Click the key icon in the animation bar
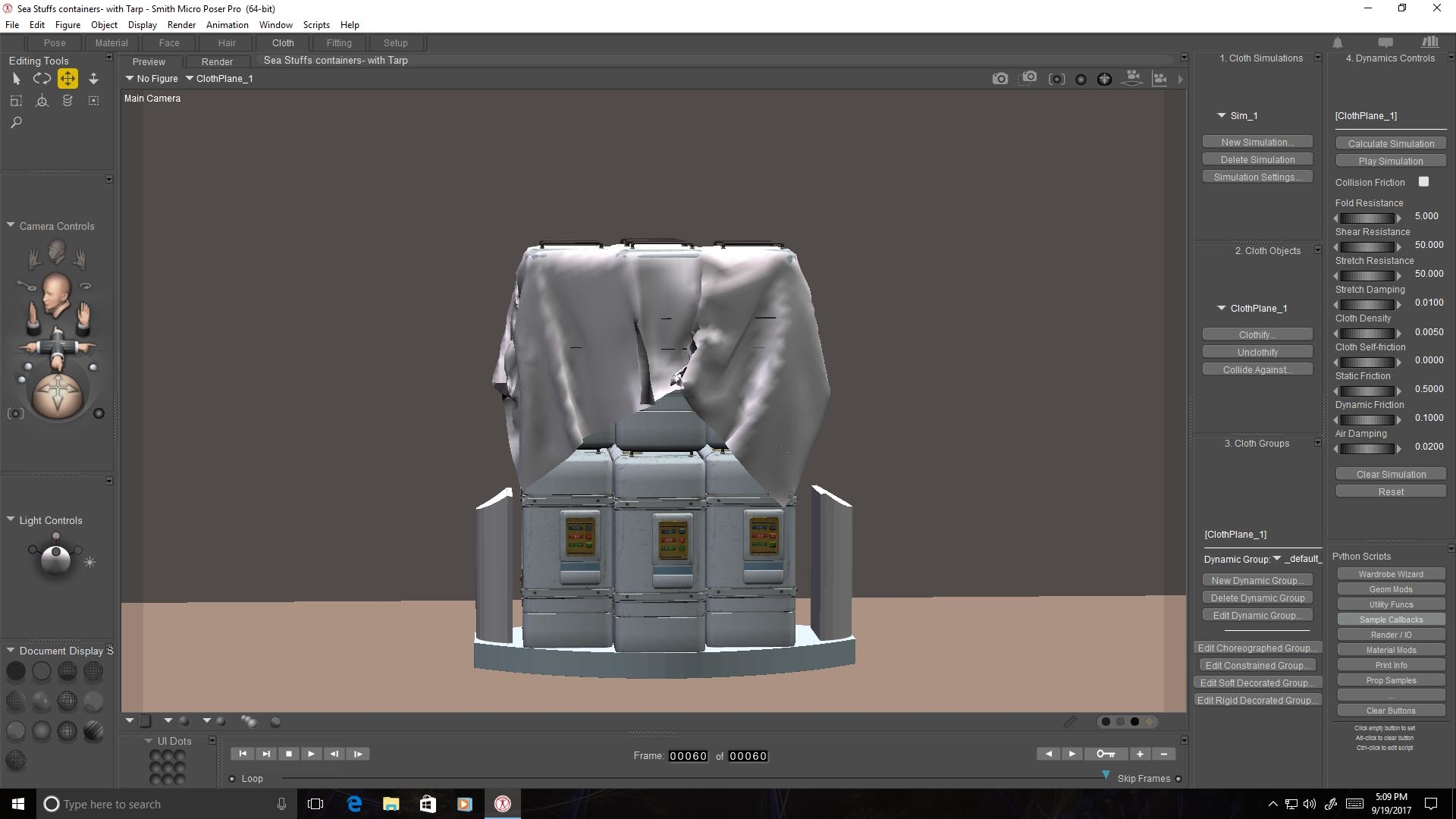 pyautogui.click(x=1105, y=754)
